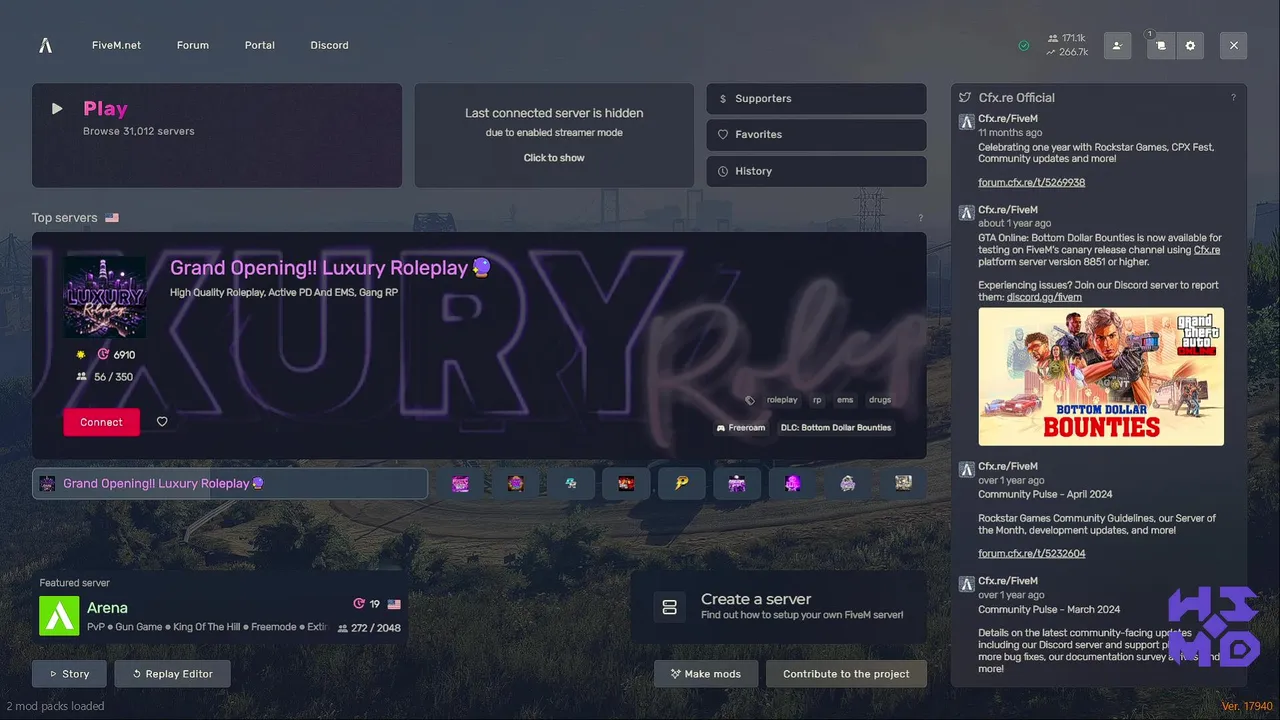Open the discord.gg/fivem link

(x=1044, y=297)
